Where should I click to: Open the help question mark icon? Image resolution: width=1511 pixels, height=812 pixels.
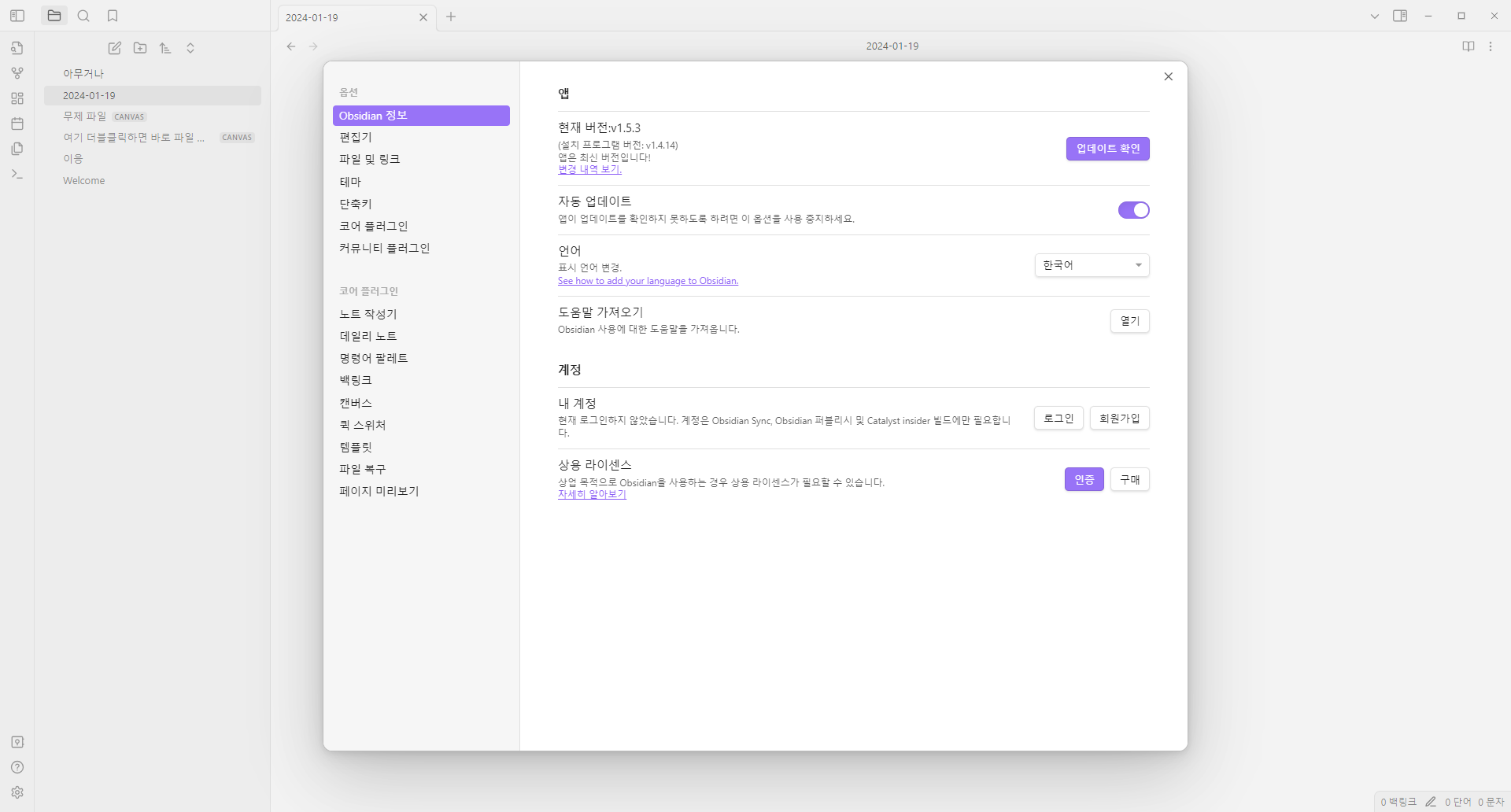(x=17, y=767)
